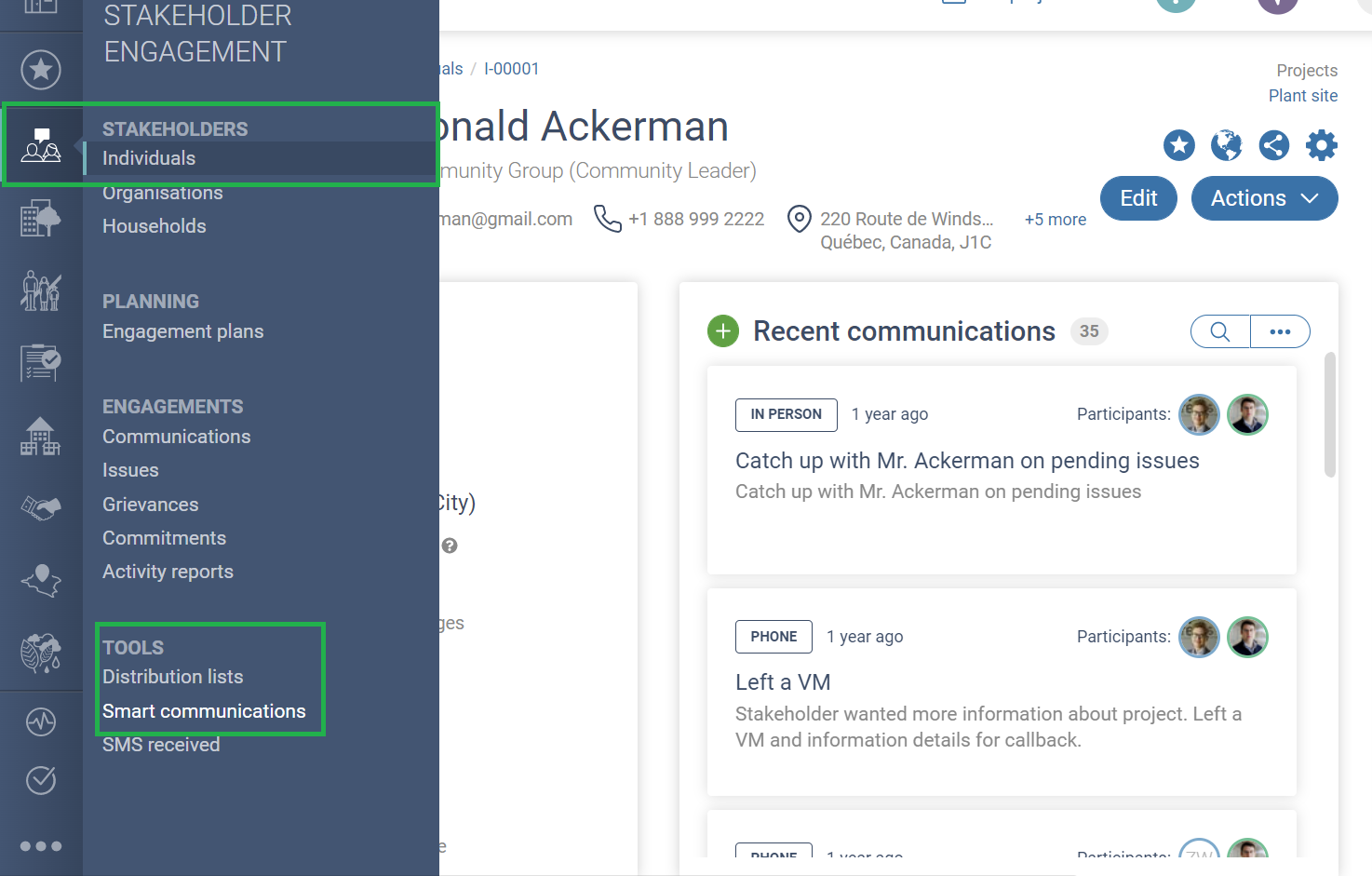Screen dimensions: 1372x876
Task: Open the Plant site project link
Action: [x=1303, y=96]
